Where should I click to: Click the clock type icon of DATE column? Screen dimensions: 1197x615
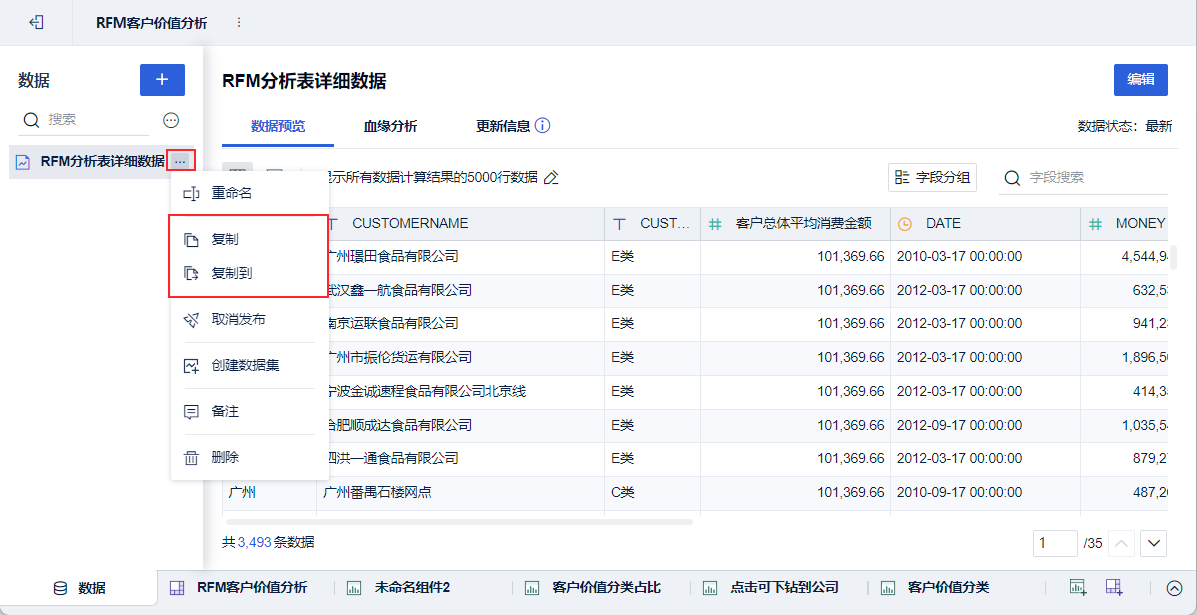click(x=905, y=224)
